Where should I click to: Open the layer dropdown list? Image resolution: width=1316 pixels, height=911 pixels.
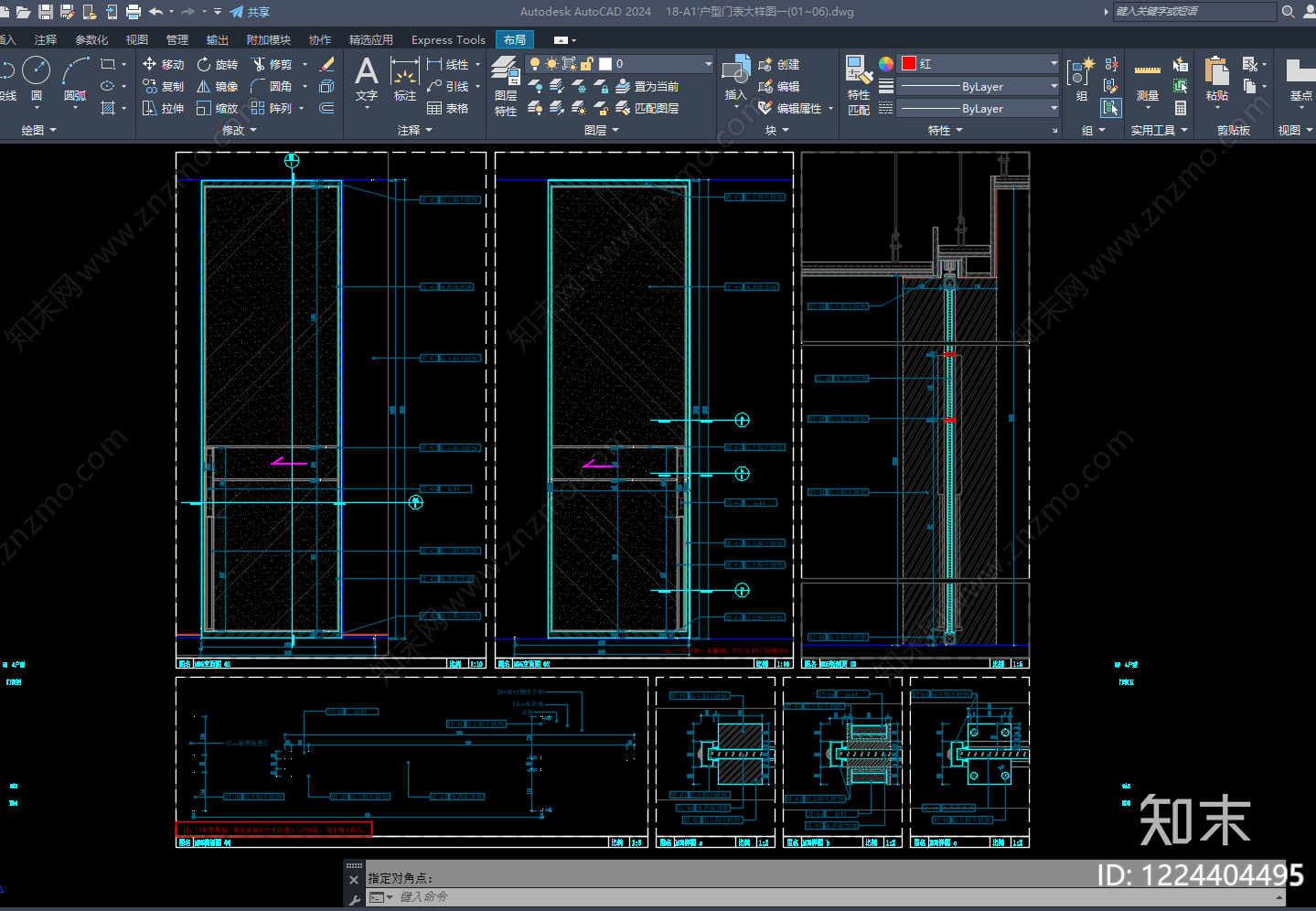709,64
